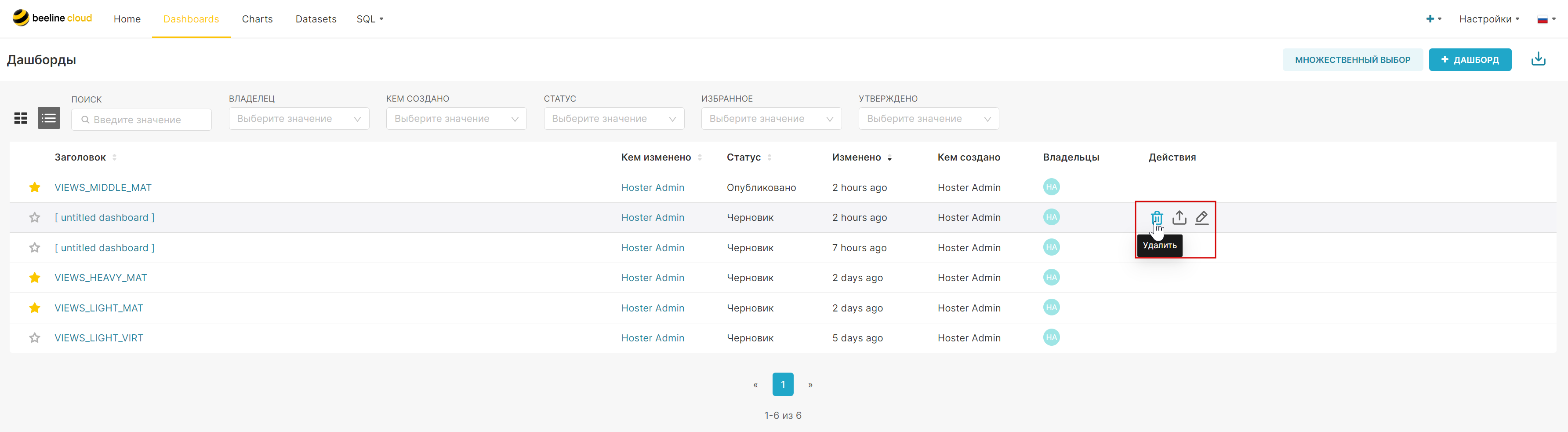Switch to list view
The image size is (1568, 432).
pos(49,118)
